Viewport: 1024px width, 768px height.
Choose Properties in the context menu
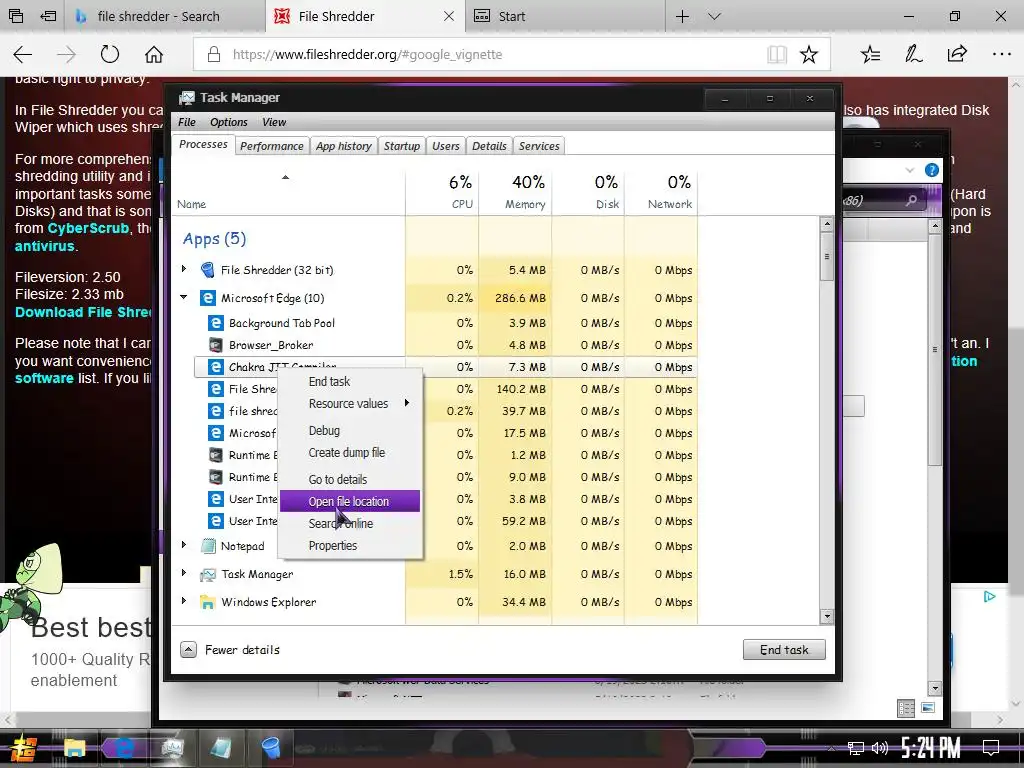[349, 545]
